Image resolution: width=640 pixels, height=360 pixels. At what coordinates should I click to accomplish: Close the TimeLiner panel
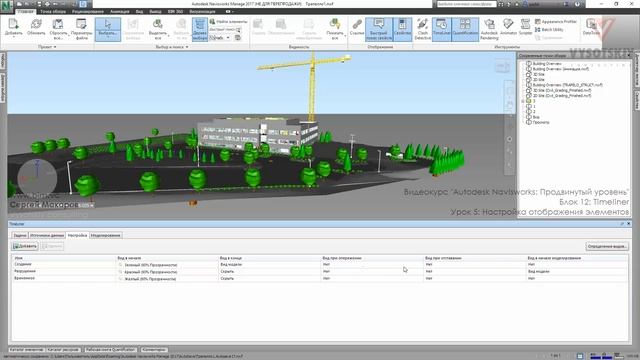pyautogui.click(x=629, y=224)
